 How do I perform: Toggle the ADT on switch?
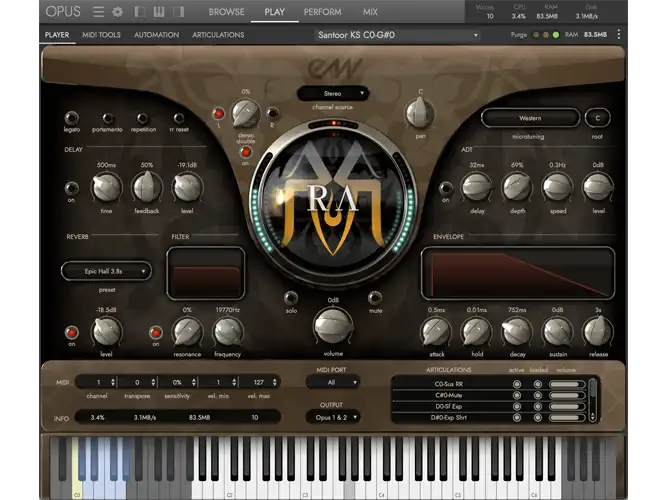pos(445,188)
